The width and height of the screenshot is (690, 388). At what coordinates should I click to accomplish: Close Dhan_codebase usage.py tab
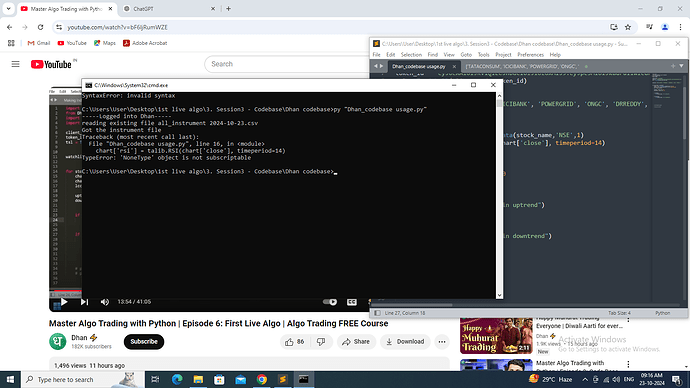coord(454,66)
